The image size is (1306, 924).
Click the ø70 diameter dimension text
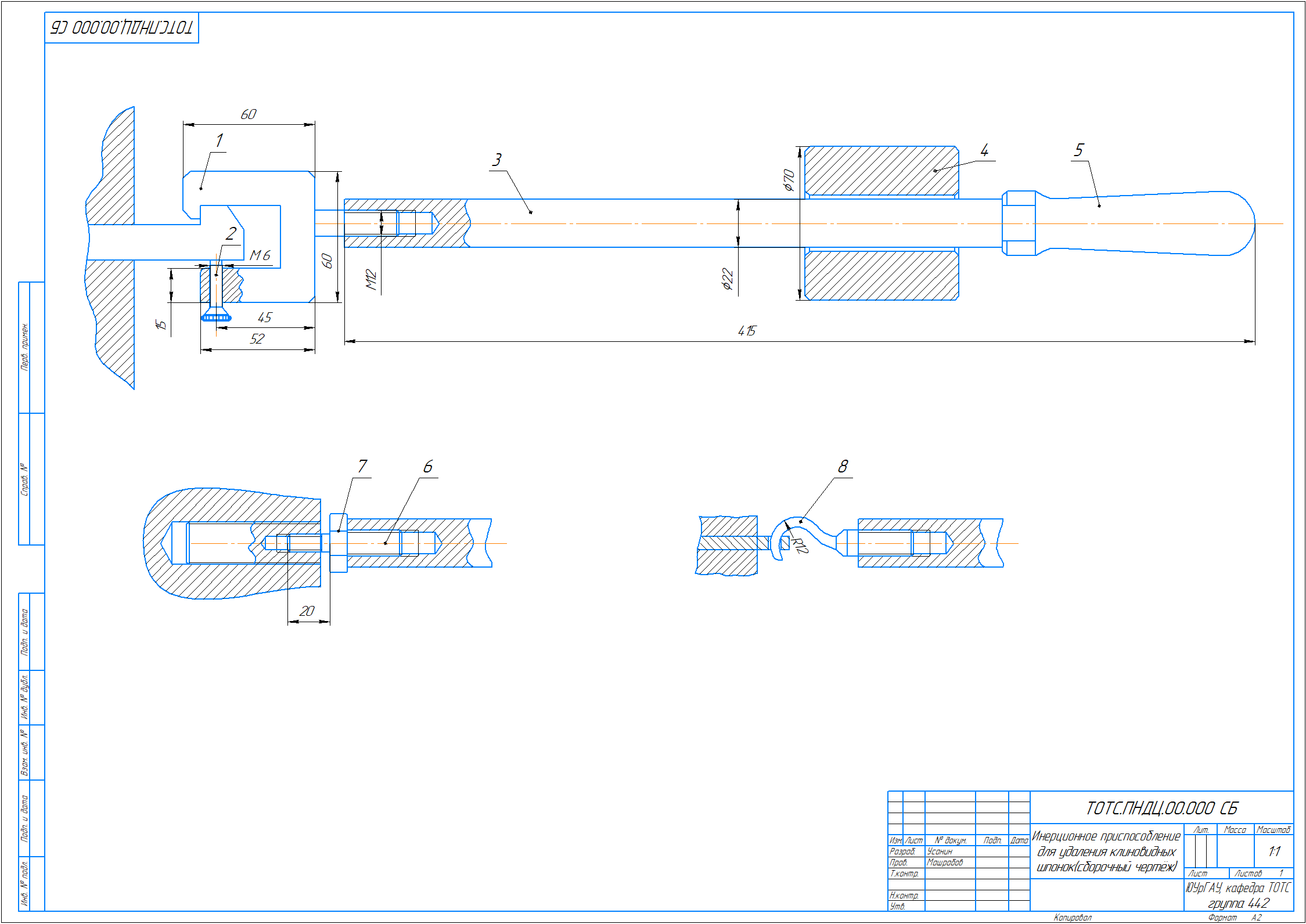(788, 180)
